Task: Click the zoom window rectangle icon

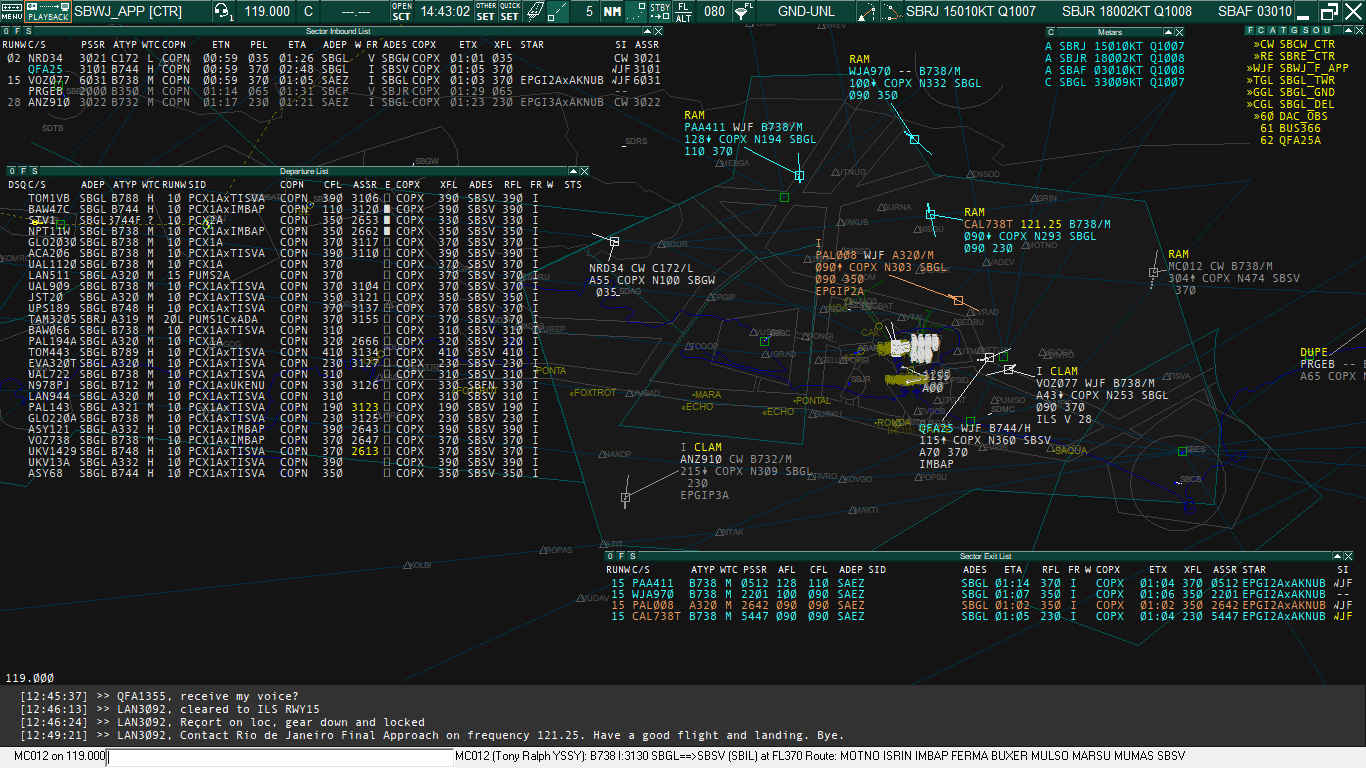Action: pos(636,11)
